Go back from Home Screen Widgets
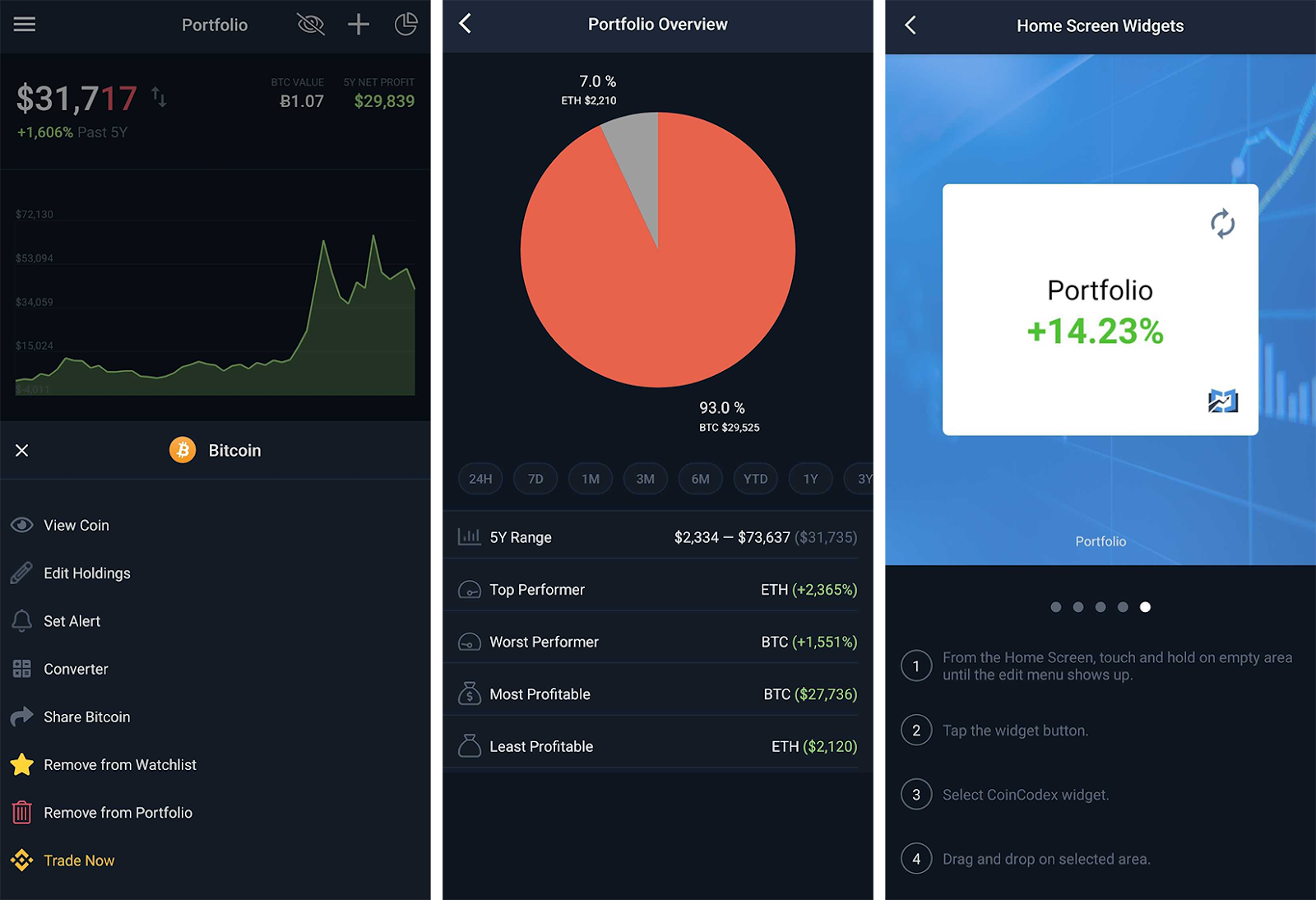The height and width of the screenshot is (900, 1316). 910,26
